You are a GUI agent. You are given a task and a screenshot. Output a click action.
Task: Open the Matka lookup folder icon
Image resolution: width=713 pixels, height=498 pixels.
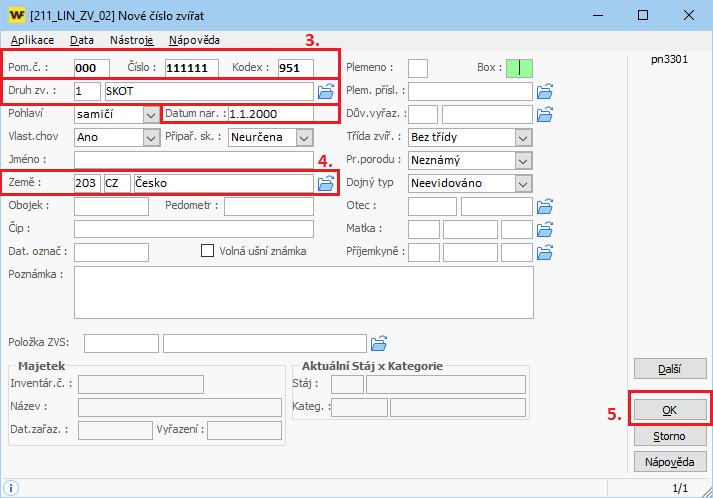tap(544, 229)
